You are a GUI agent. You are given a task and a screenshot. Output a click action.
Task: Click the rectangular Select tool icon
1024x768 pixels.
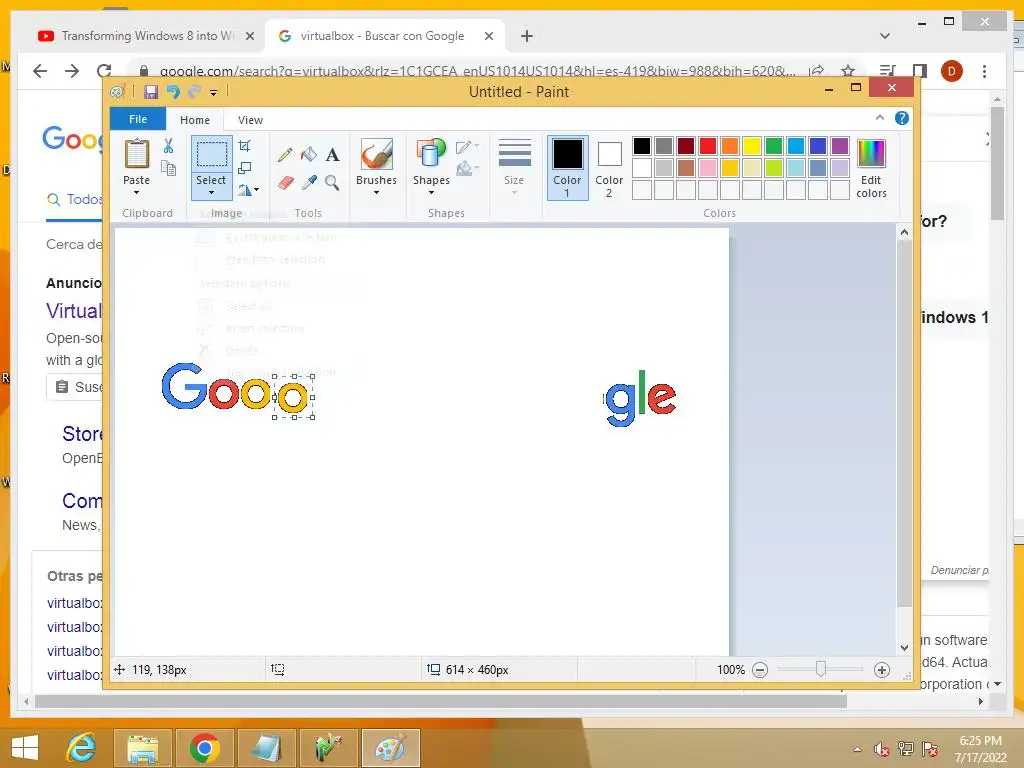(212, 154)
